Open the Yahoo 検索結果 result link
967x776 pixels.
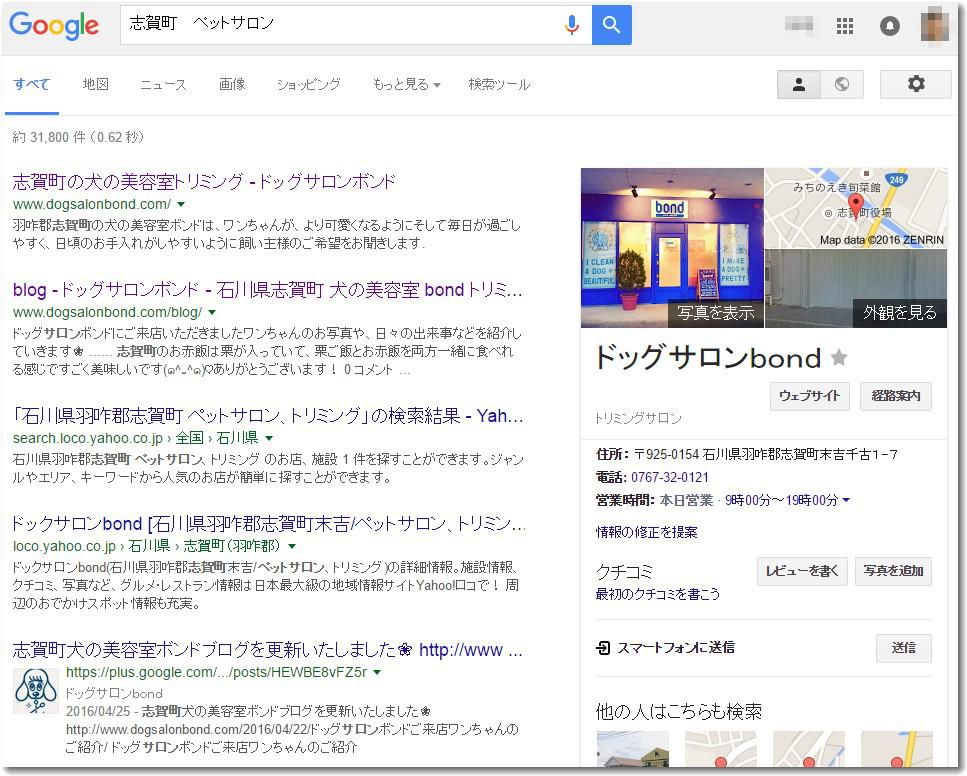[268, 416]
